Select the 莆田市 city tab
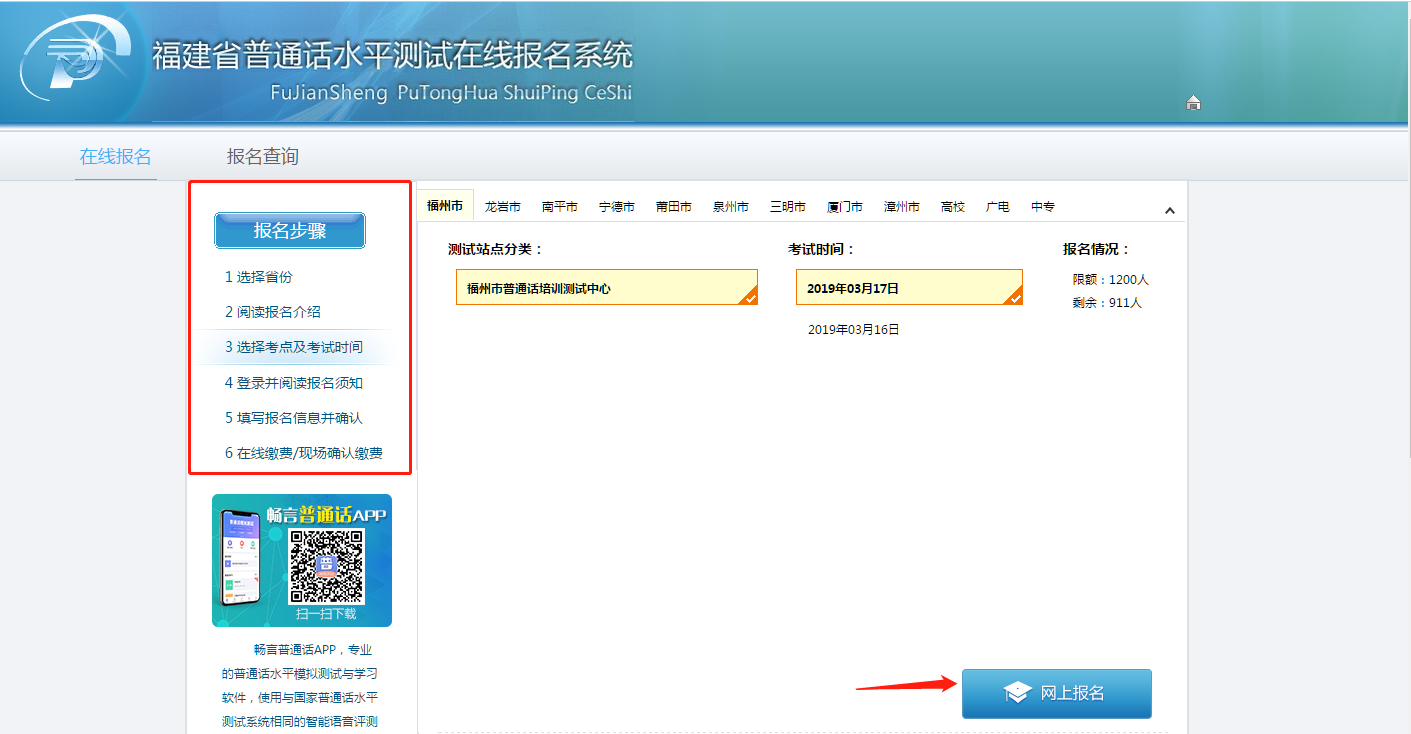This screenshot has width=1411, height=734. (x=674, y=207)
